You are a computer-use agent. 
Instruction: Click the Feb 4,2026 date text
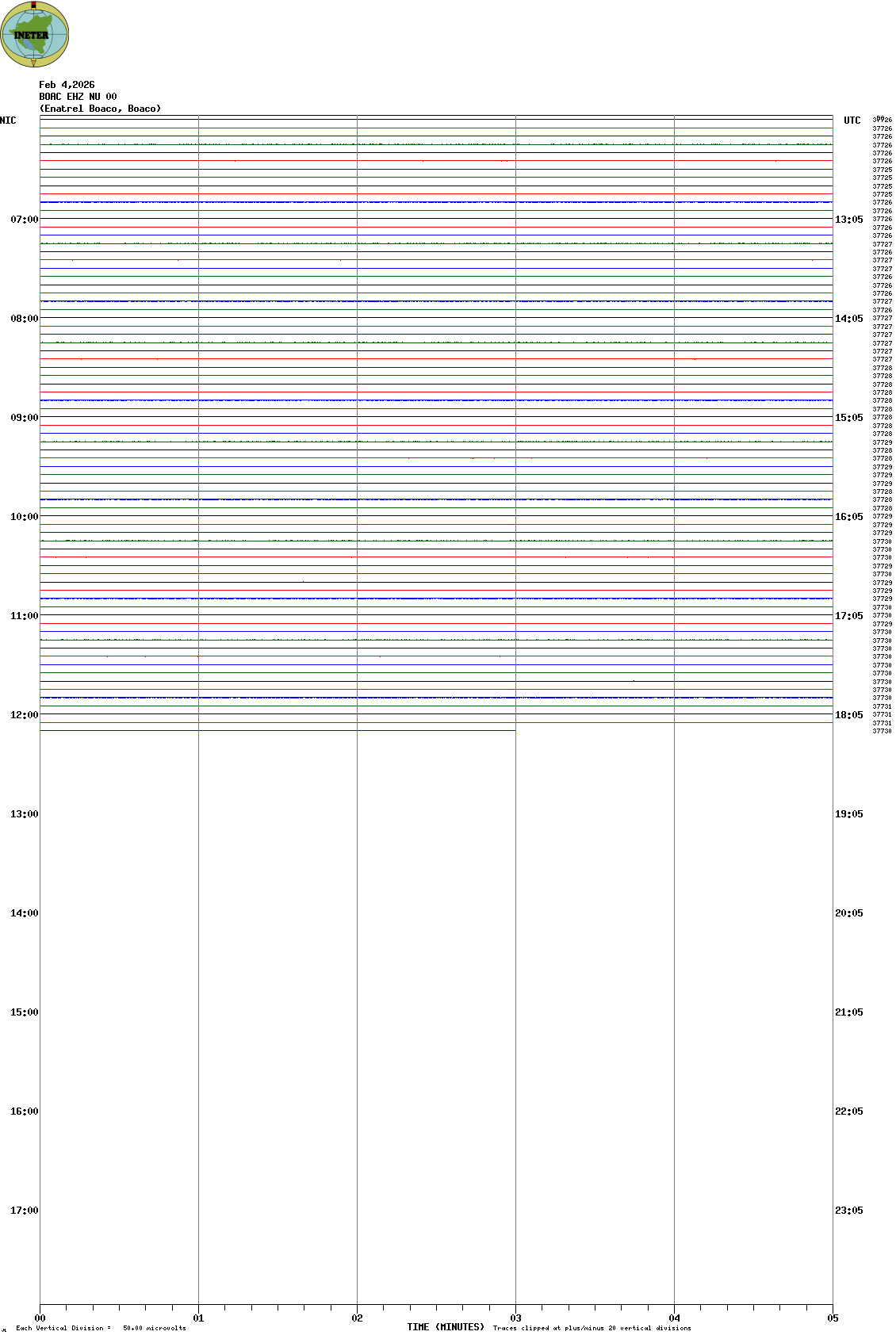[67, 85]
